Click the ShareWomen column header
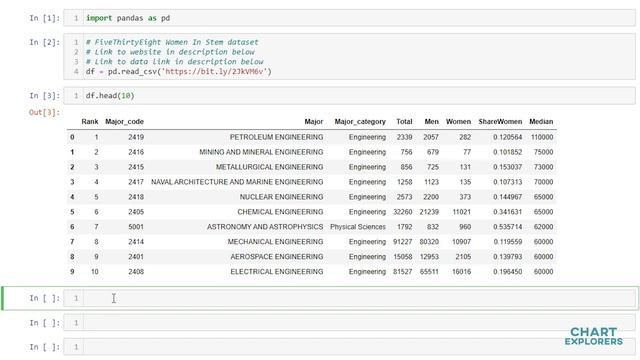Viewport: 640px width, 360px height. pos(500,122)
